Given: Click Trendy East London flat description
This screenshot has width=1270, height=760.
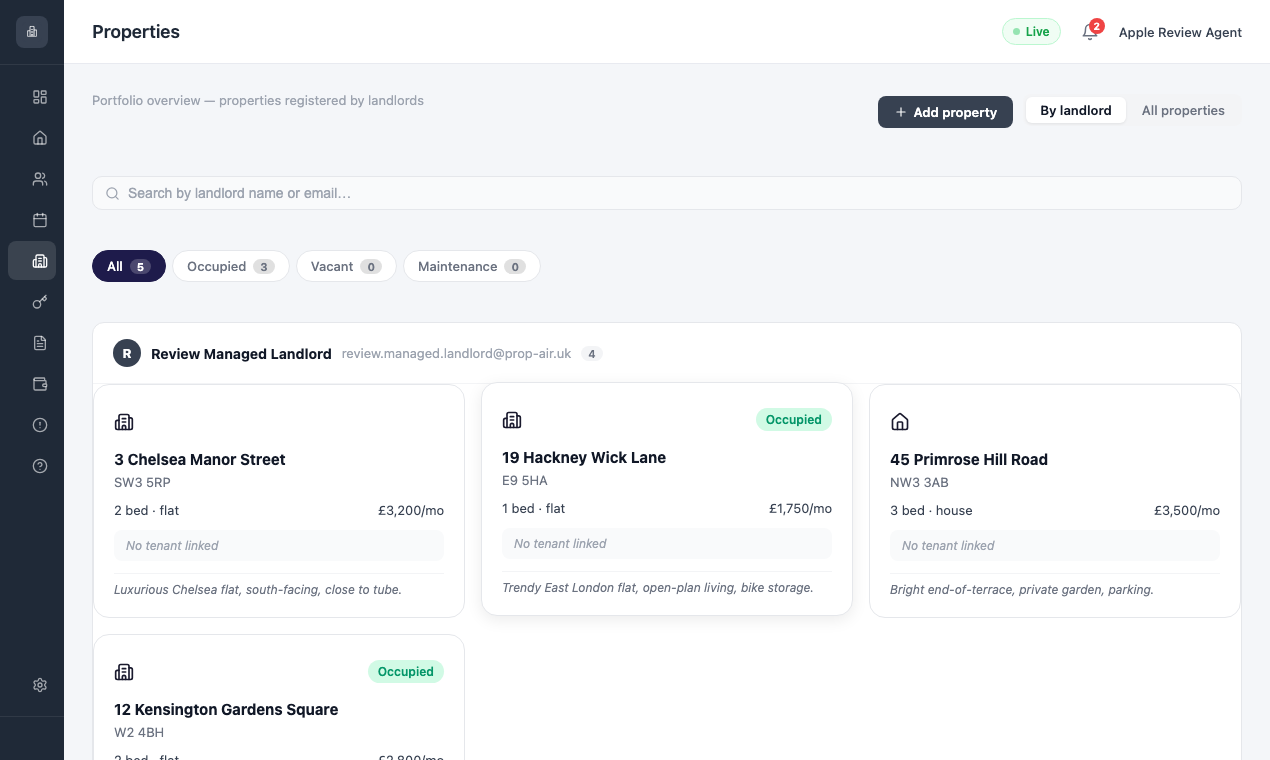Looking at the screenshot, I should click(658, 588).
